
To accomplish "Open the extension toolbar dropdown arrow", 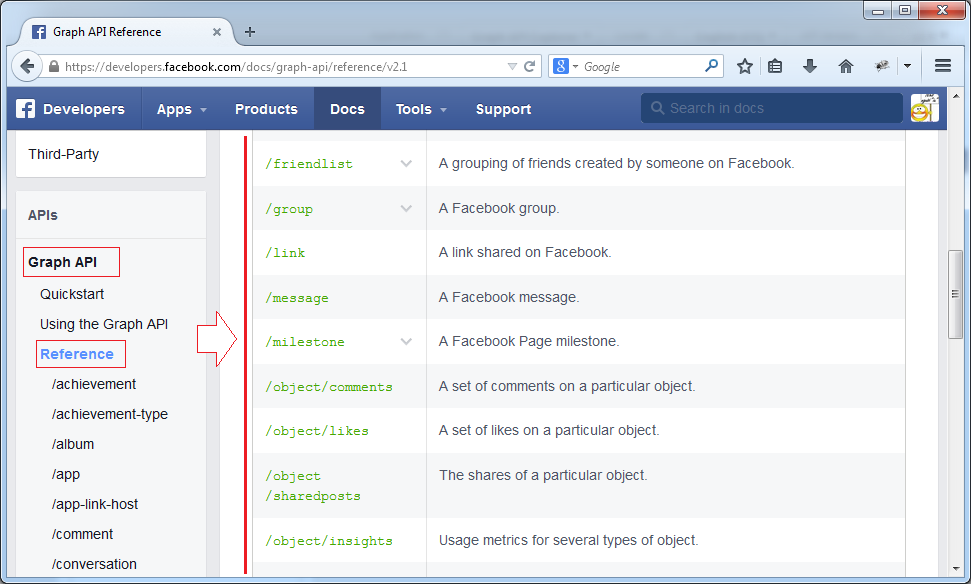I will tap(907, 66).
